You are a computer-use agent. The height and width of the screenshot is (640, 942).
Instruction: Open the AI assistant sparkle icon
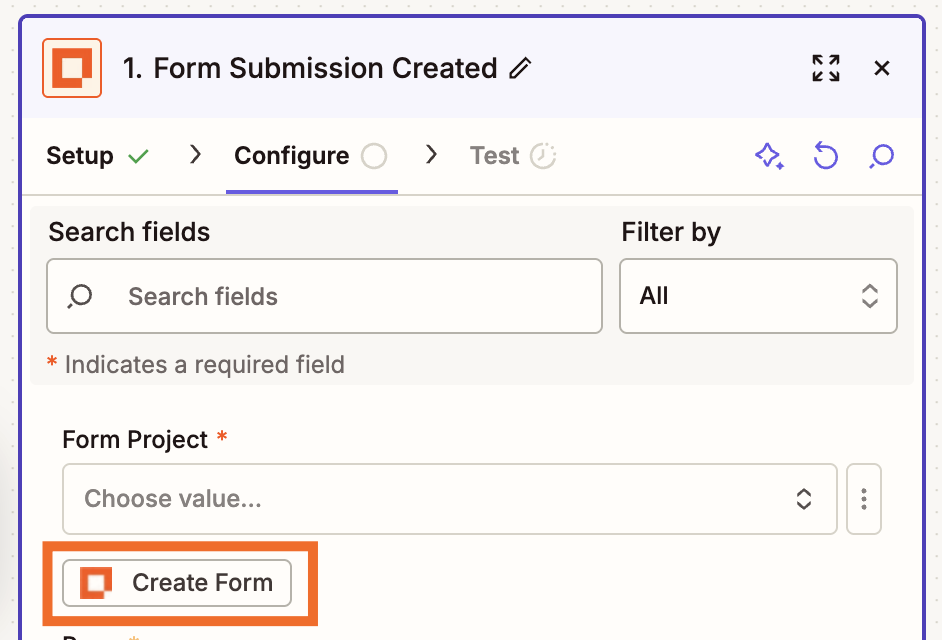click(769, 156)
